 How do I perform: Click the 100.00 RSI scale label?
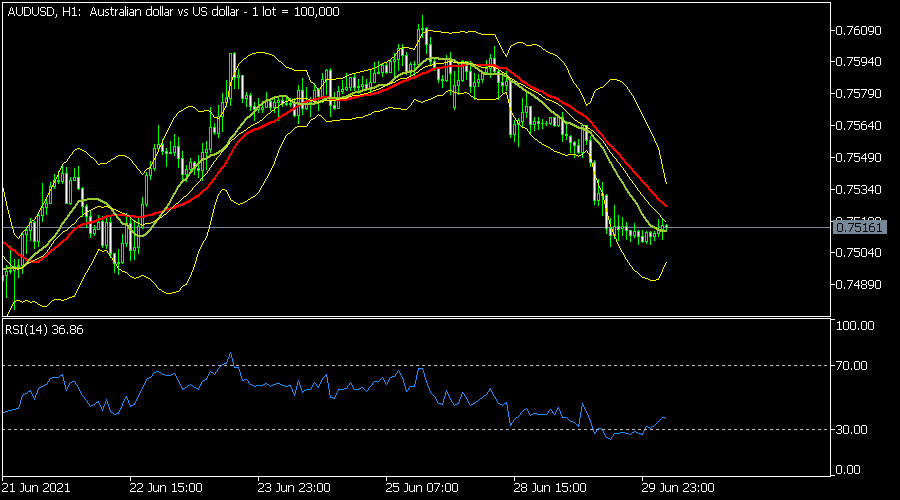click(x=855, y=326)
